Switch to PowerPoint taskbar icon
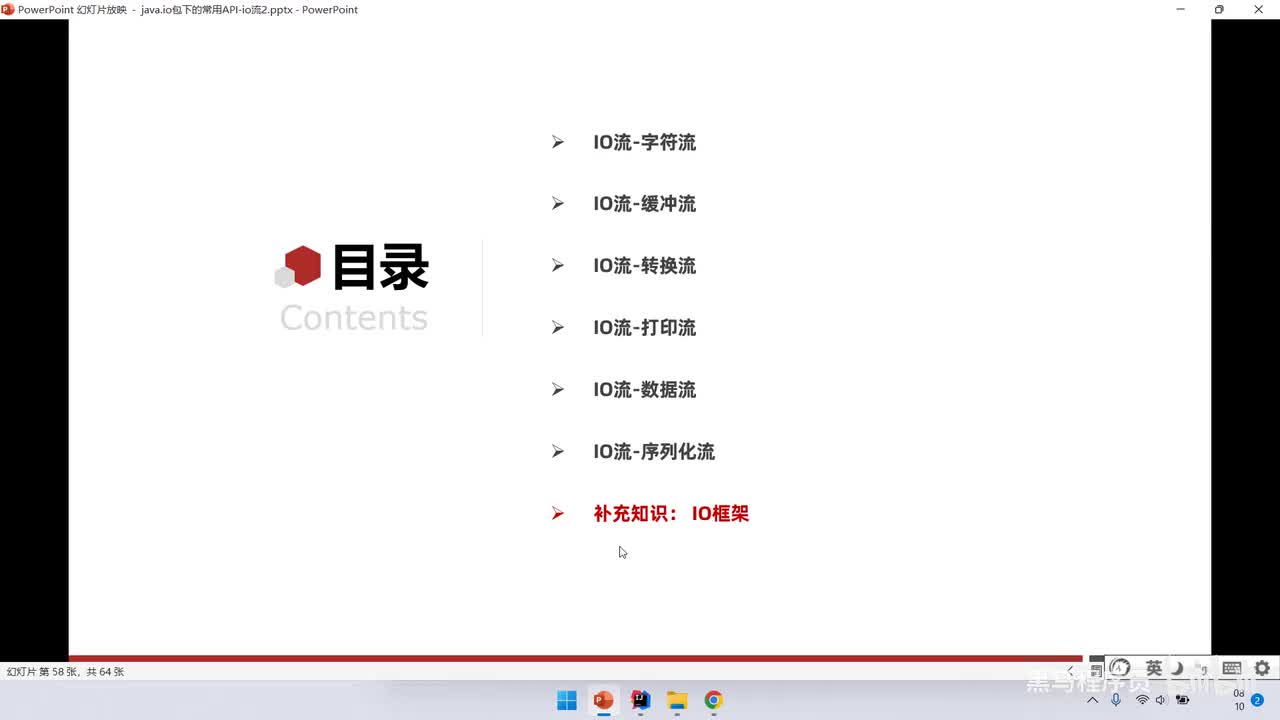 coord(603,700)
